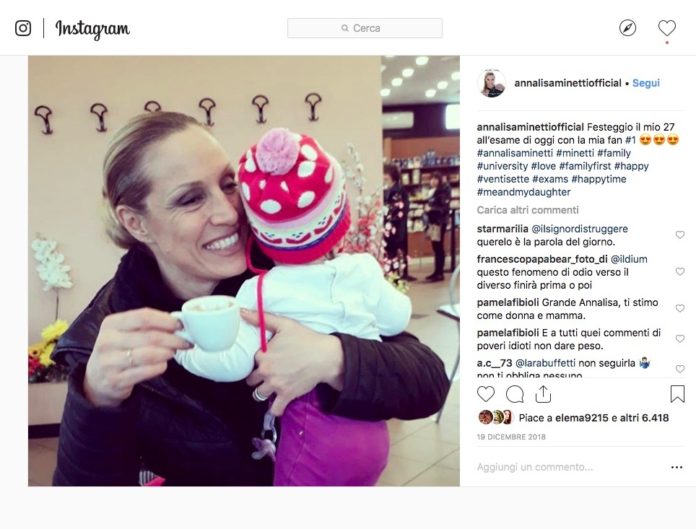Image resolution: width=696 pixels, height=529 pixels.
Task: Open the Instagram camera logo icon
Action: click(x=23, y=28)
